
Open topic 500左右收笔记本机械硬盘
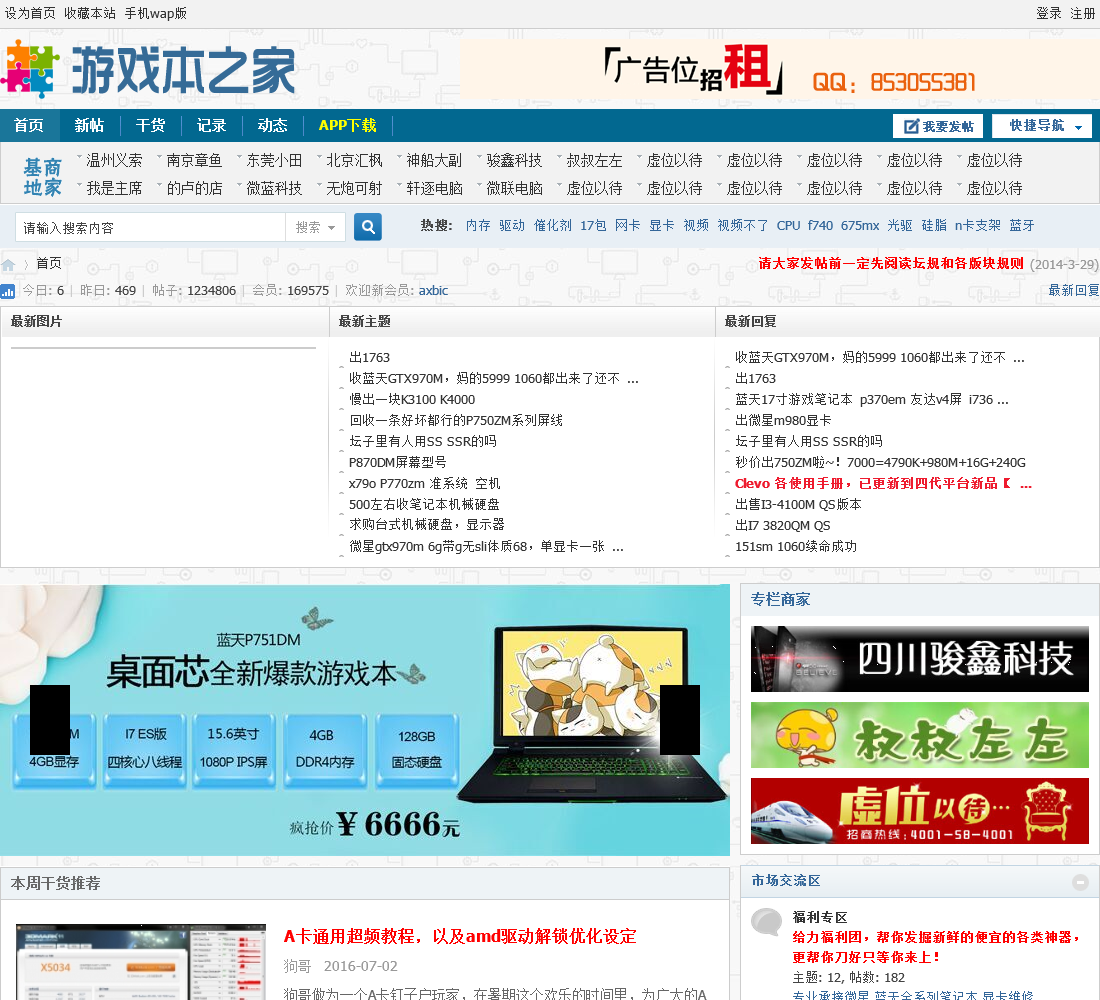coord(424,505)
